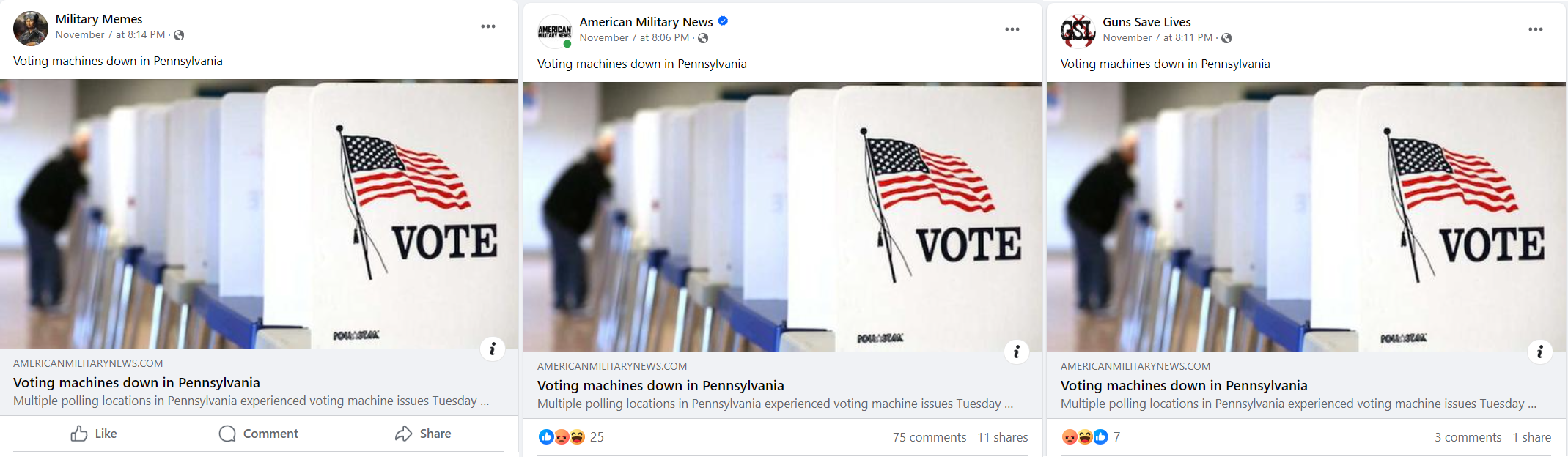Open 75 comments on American Military News post
The width and height of the screenshot is (1568, 457).
(x=930, y=437)
